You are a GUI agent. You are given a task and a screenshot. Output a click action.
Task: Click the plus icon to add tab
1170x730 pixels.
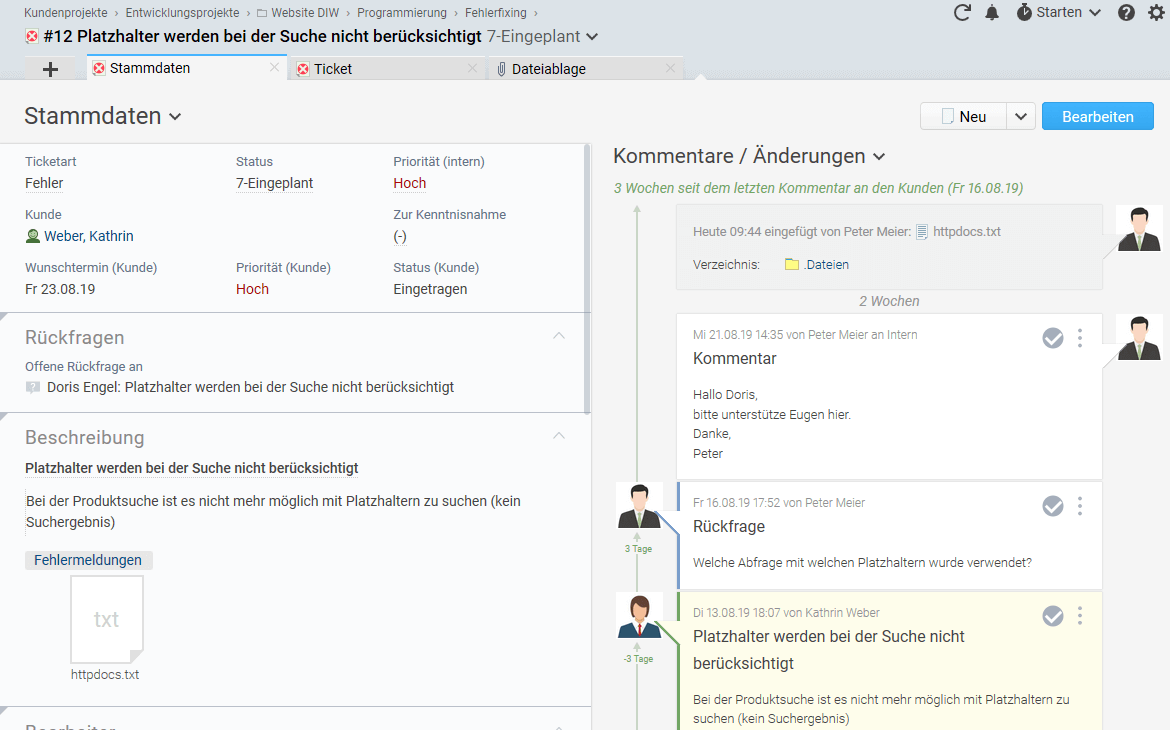tap(51, 69)
